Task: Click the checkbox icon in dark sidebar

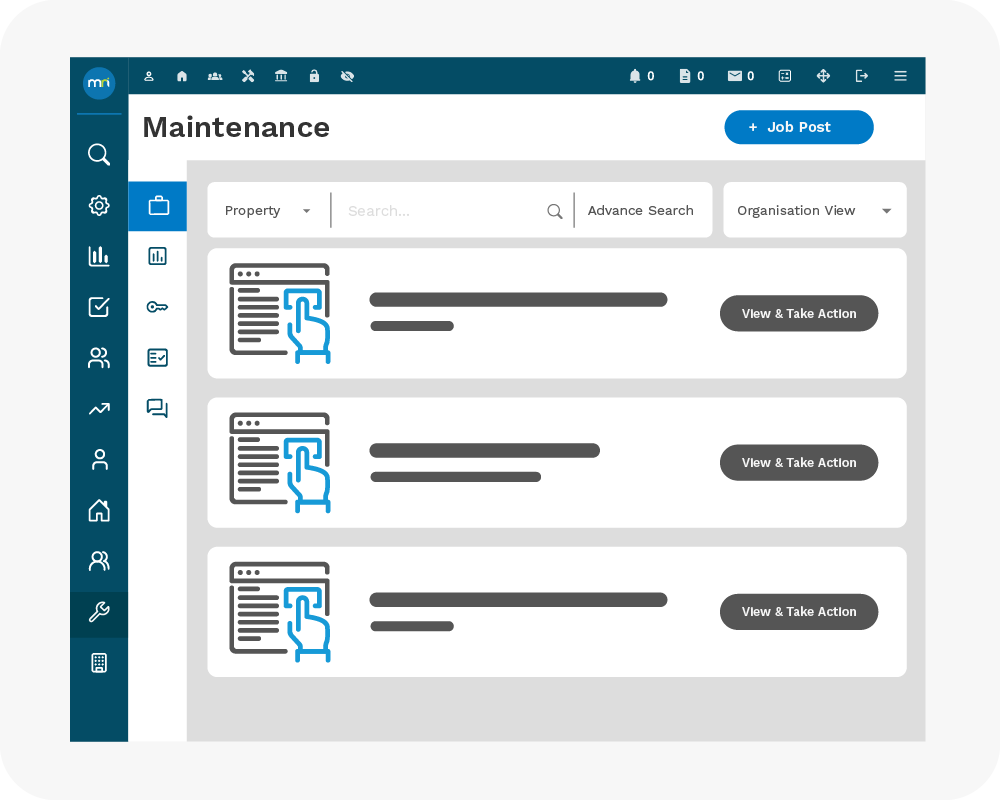Action: (99, 307)
